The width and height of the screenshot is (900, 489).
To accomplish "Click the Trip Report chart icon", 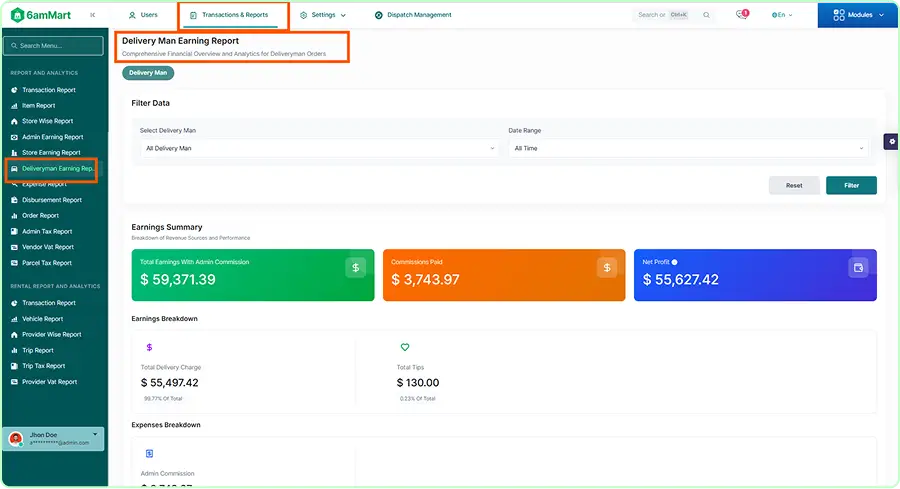I will click(x=14, y=351).
